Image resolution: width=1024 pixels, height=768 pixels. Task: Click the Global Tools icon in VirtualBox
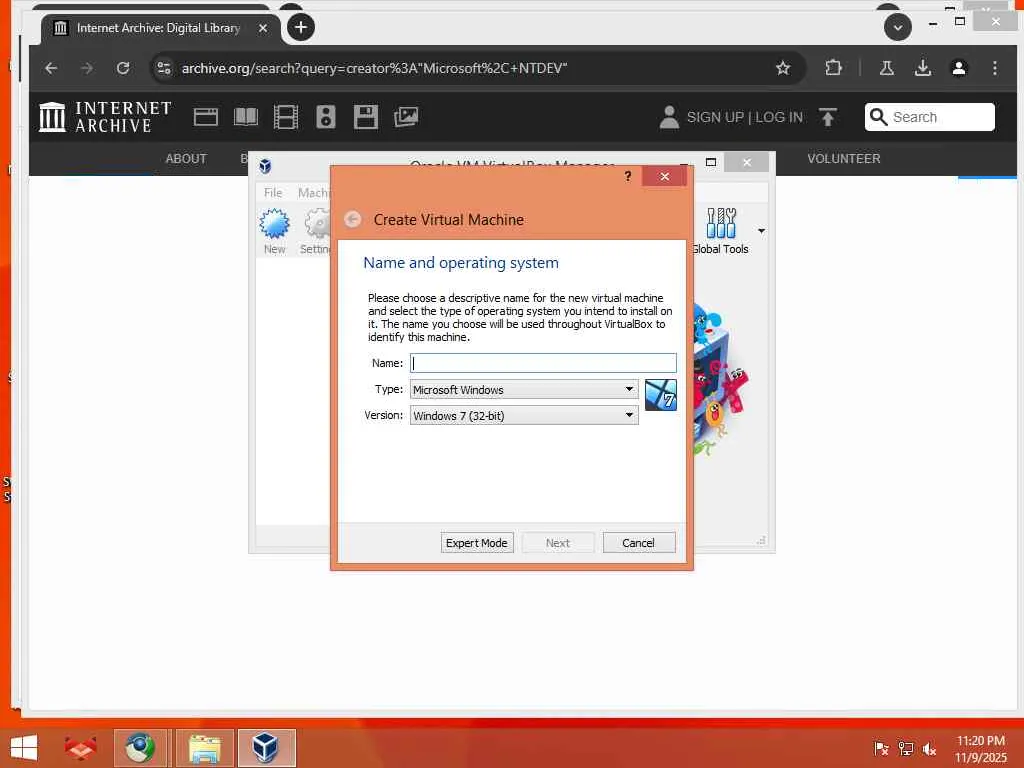coord(721,231)
